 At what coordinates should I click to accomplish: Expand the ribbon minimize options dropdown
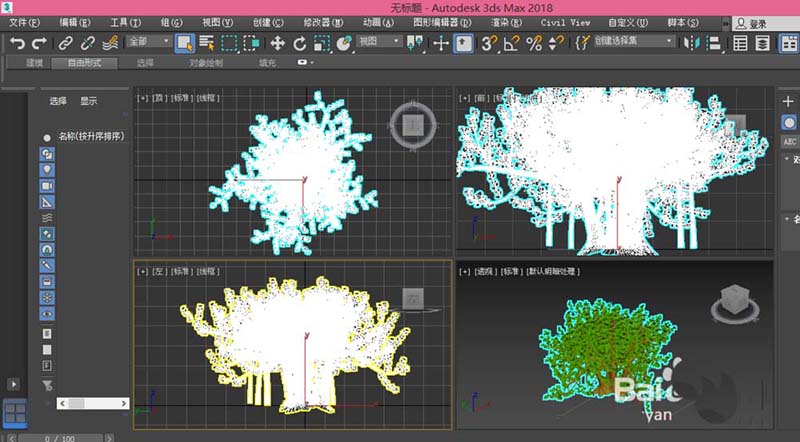(x=305, y=62)
